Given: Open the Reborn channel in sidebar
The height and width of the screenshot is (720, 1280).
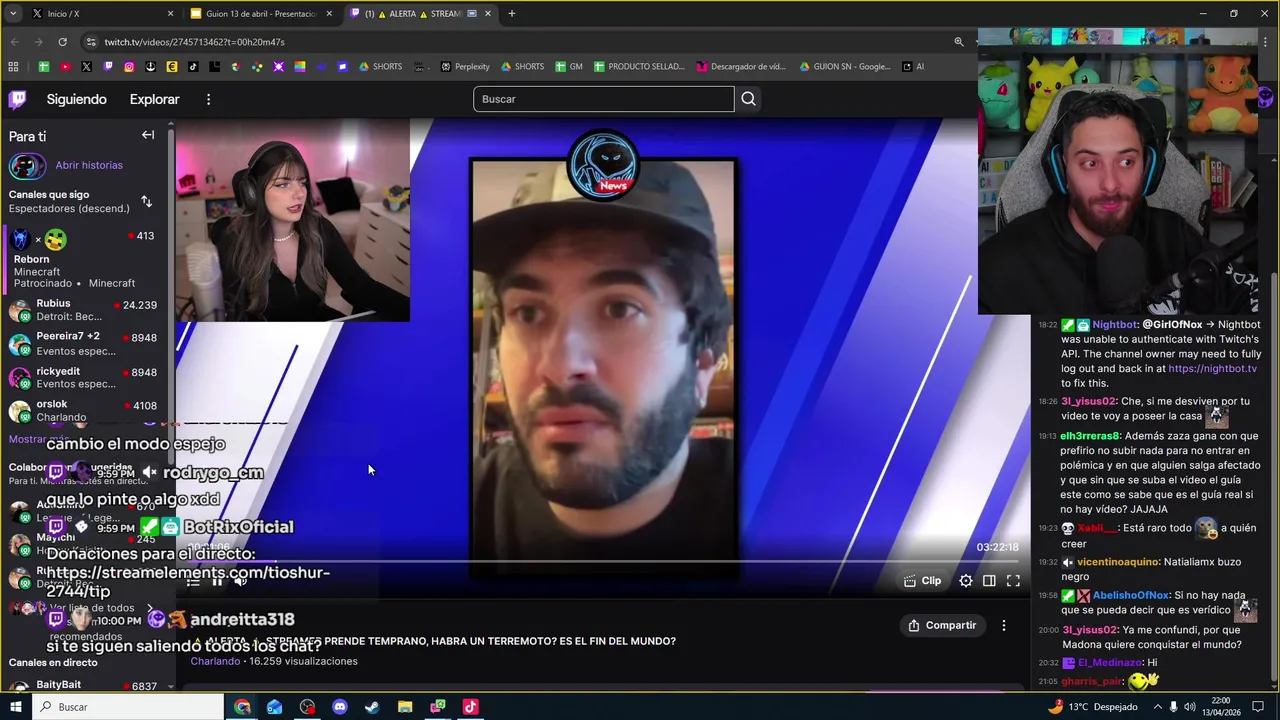Looking at the screenshot, I should (85, 259).
